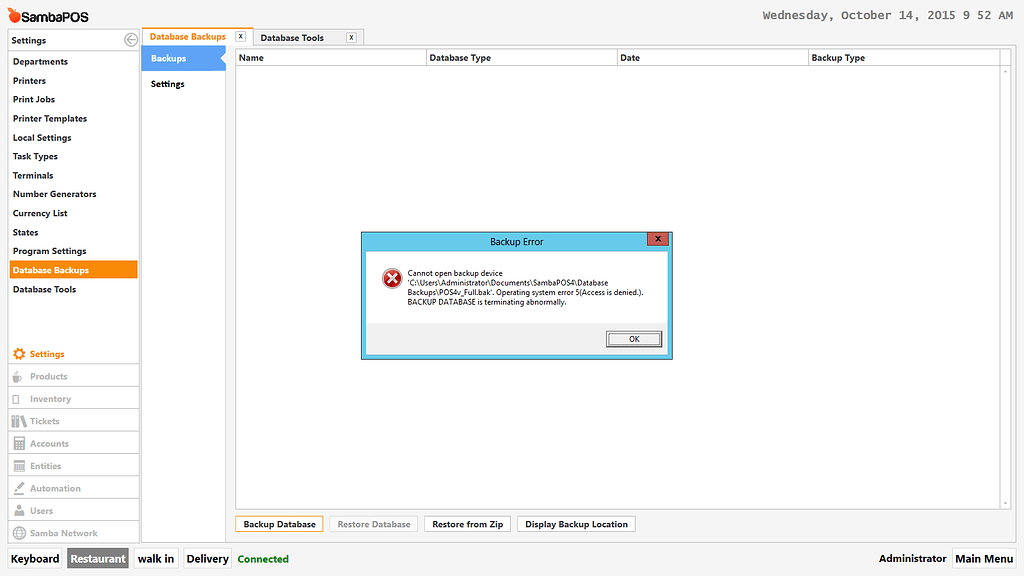Click the Inventory icon

click(x=16, y=399)
